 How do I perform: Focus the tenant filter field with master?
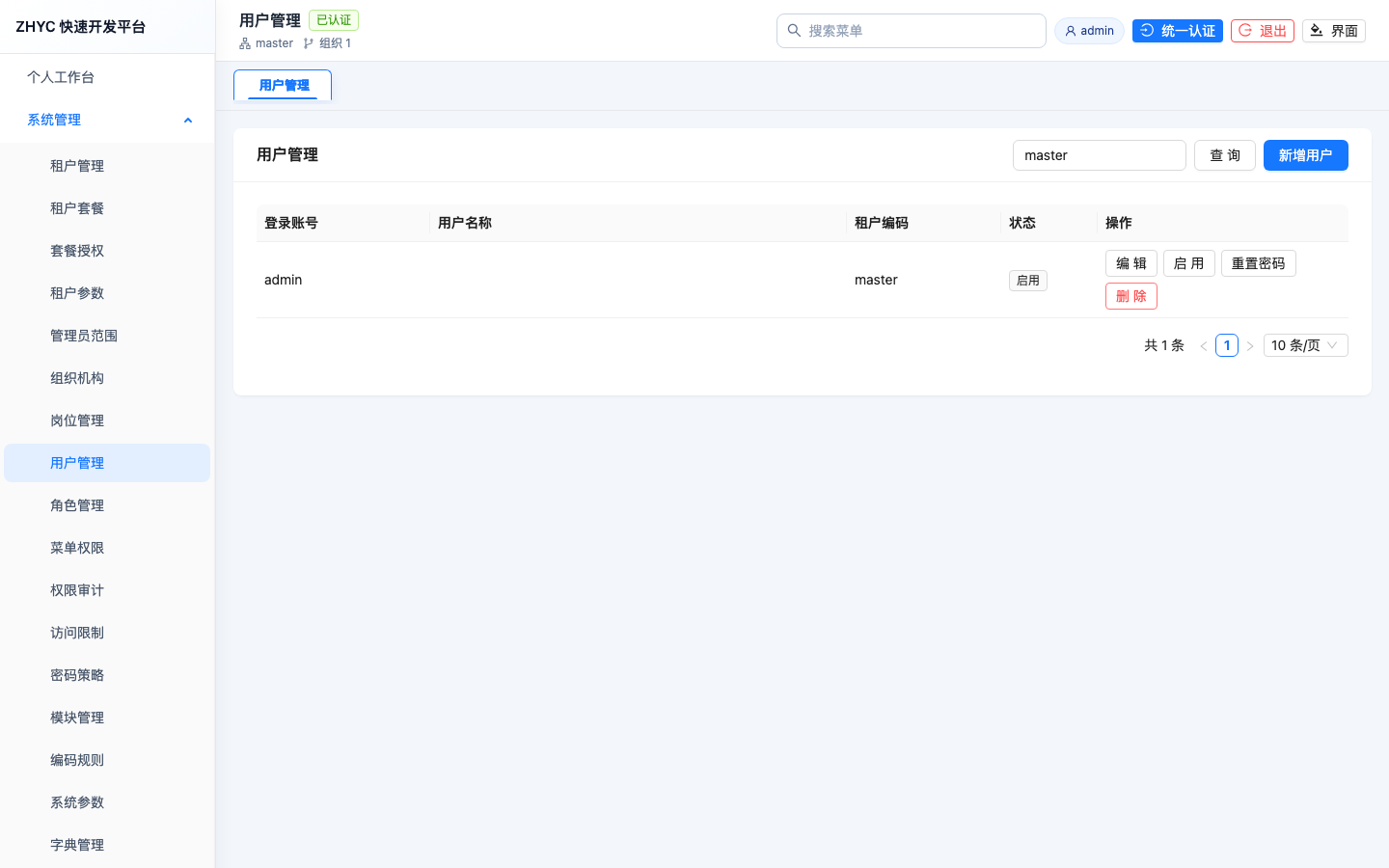tap(1100, 155)
